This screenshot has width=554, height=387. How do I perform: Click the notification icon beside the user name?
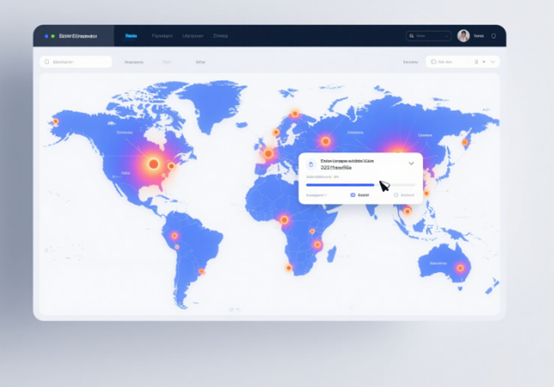494,36
